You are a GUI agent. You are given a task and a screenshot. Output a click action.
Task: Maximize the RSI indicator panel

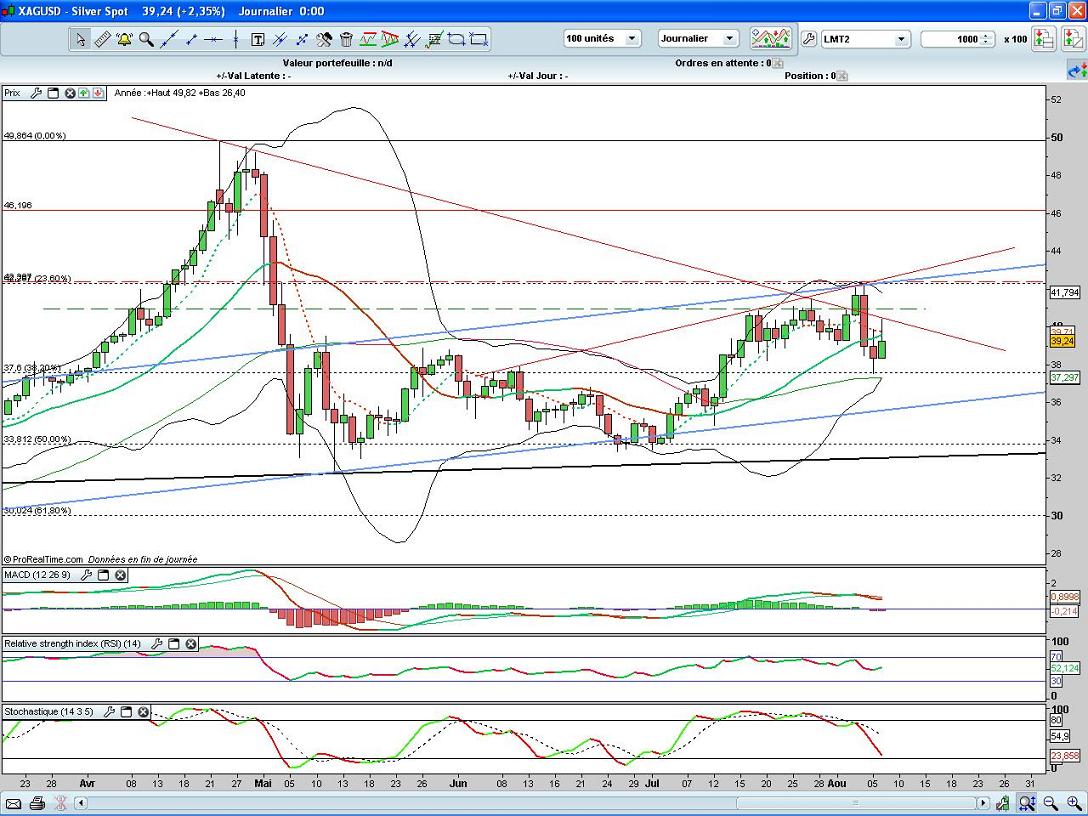tap(173, 644)
